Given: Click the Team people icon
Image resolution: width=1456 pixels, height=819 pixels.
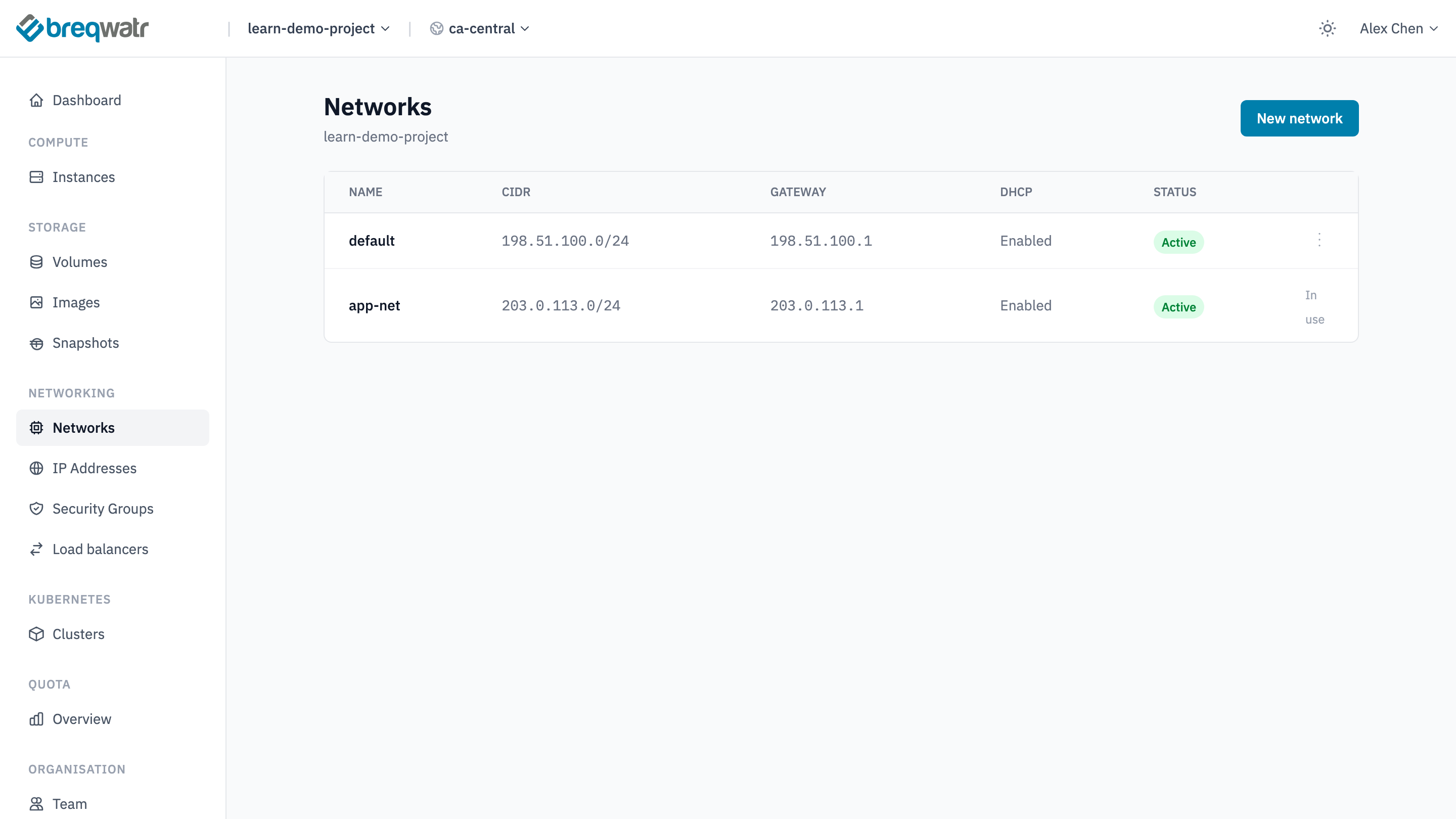Looking at the screenshot, I should point(36,804).
